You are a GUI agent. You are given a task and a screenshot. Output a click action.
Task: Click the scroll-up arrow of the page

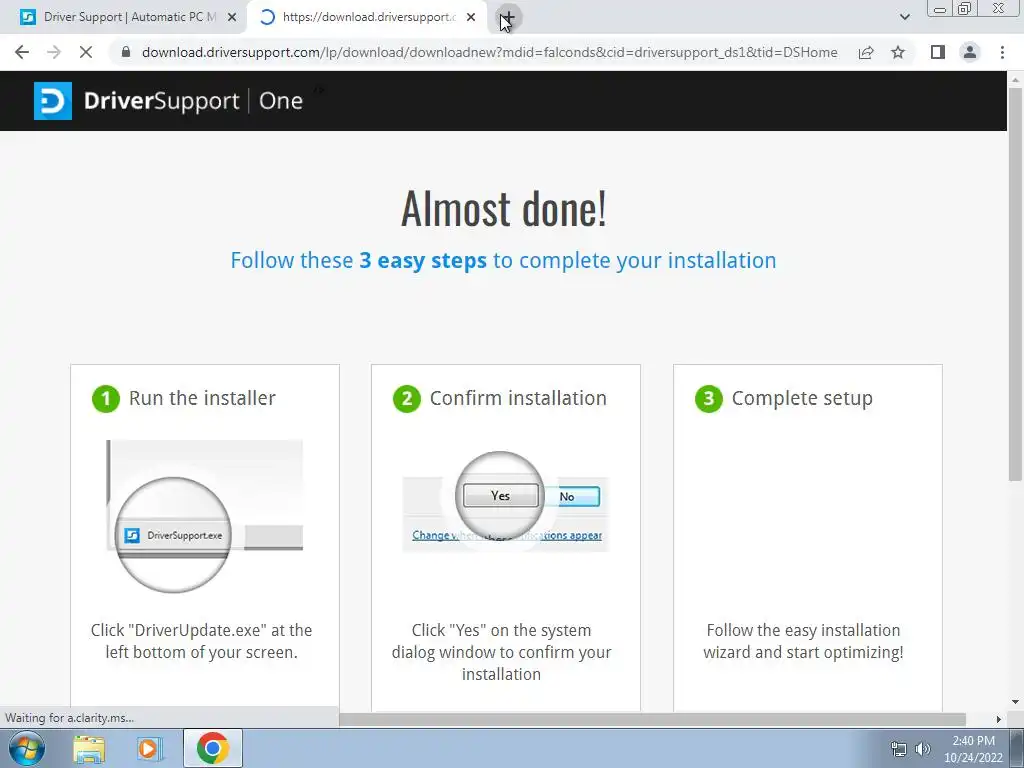(1015, 79)
